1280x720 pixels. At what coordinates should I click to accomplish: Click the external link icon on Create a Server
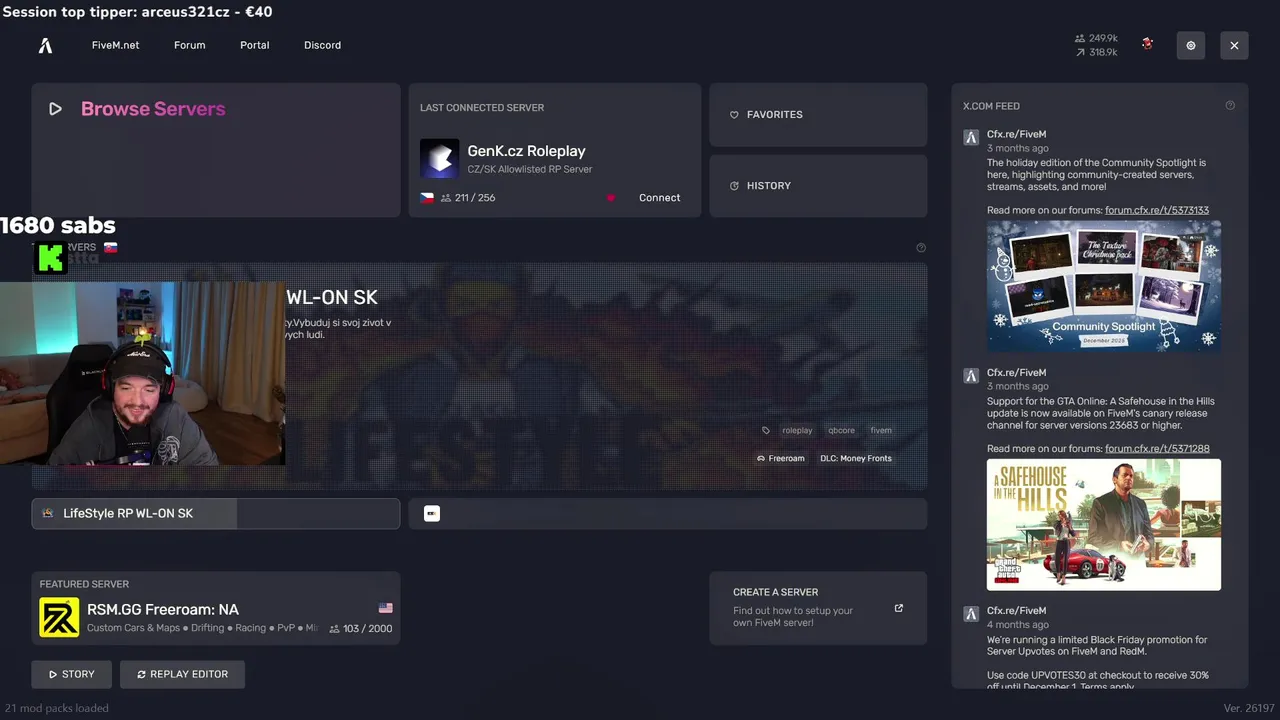(898, 608)
